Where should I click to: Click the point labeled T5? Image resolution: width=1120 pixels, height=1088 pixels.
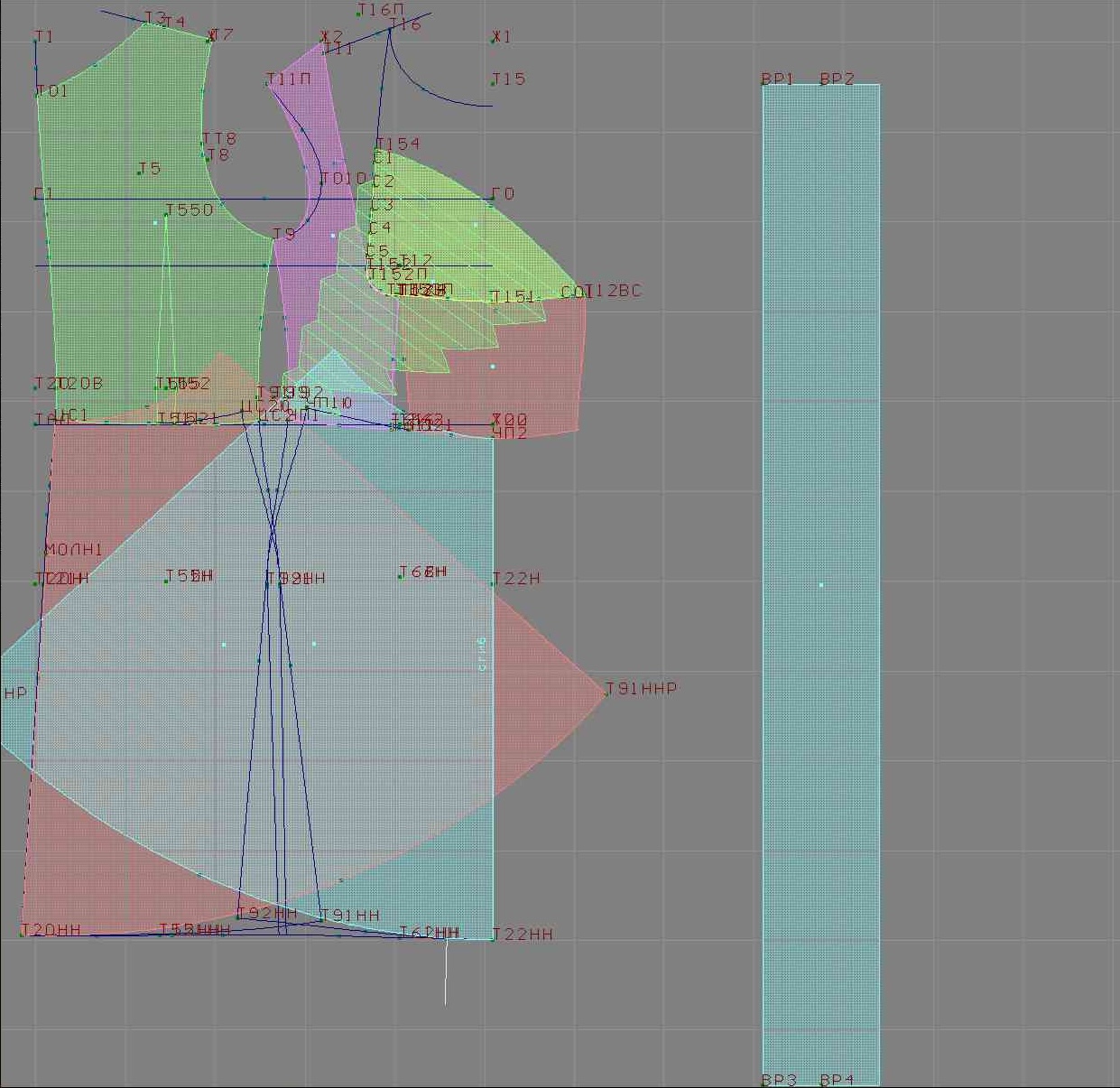tap(139, 172)
